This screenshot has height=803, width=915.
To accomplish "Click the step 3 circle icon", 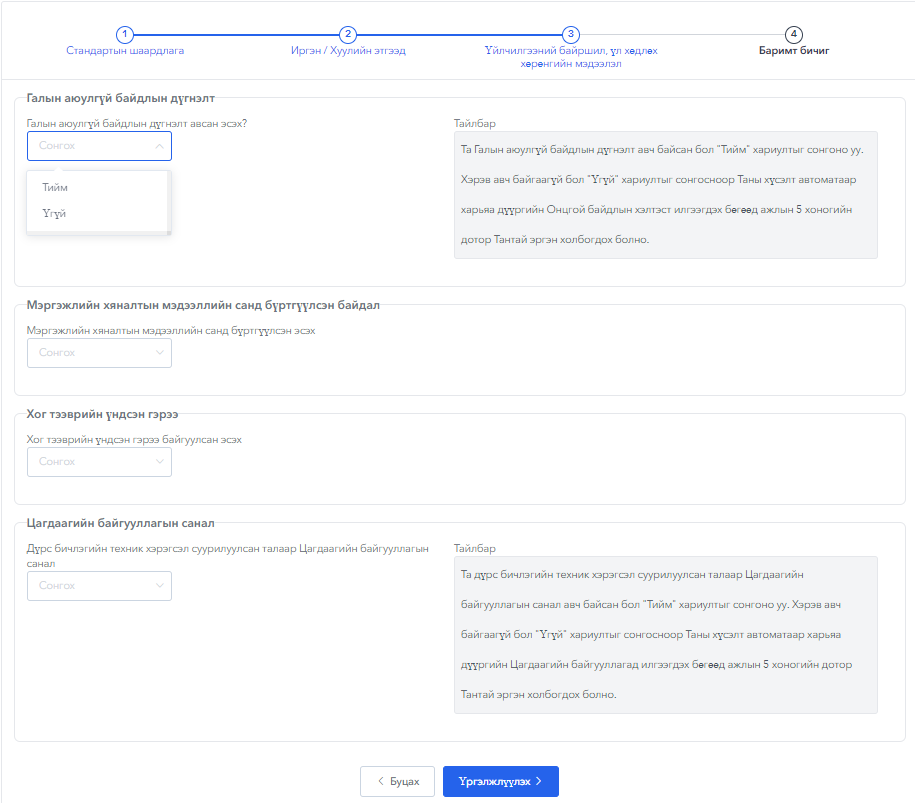I will coord(571,35).
